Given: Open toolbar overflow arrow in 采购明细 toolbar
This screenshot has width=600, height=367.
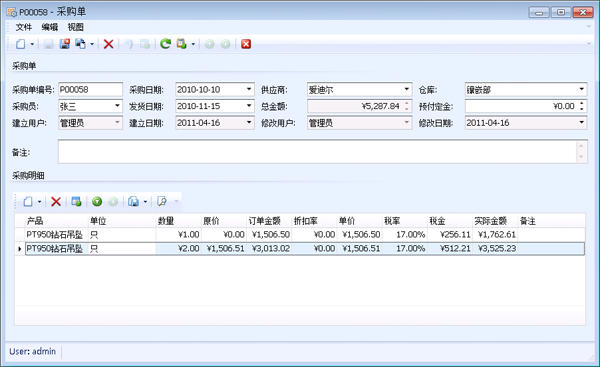Looking at the screenshot, I should tap(176, 201).
